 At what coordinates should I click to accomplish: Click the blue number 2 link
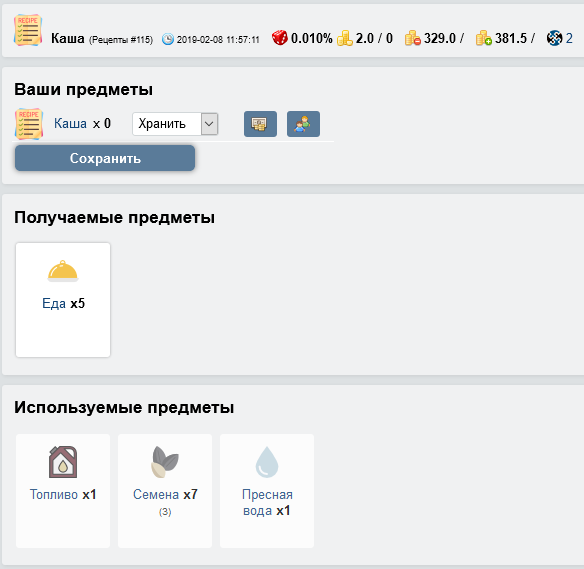pos(569,38)
